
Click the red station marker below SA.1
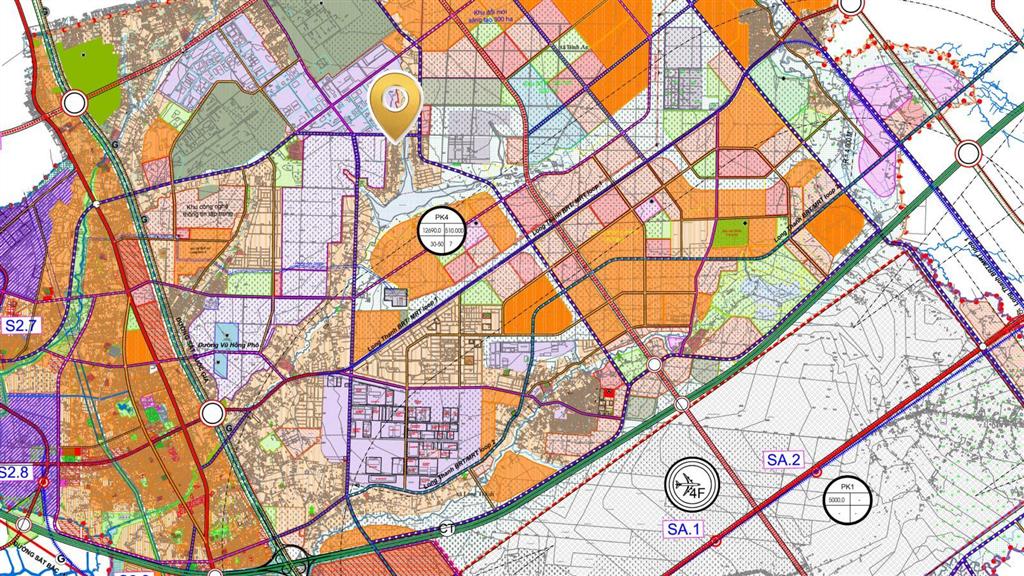[716, 541]
